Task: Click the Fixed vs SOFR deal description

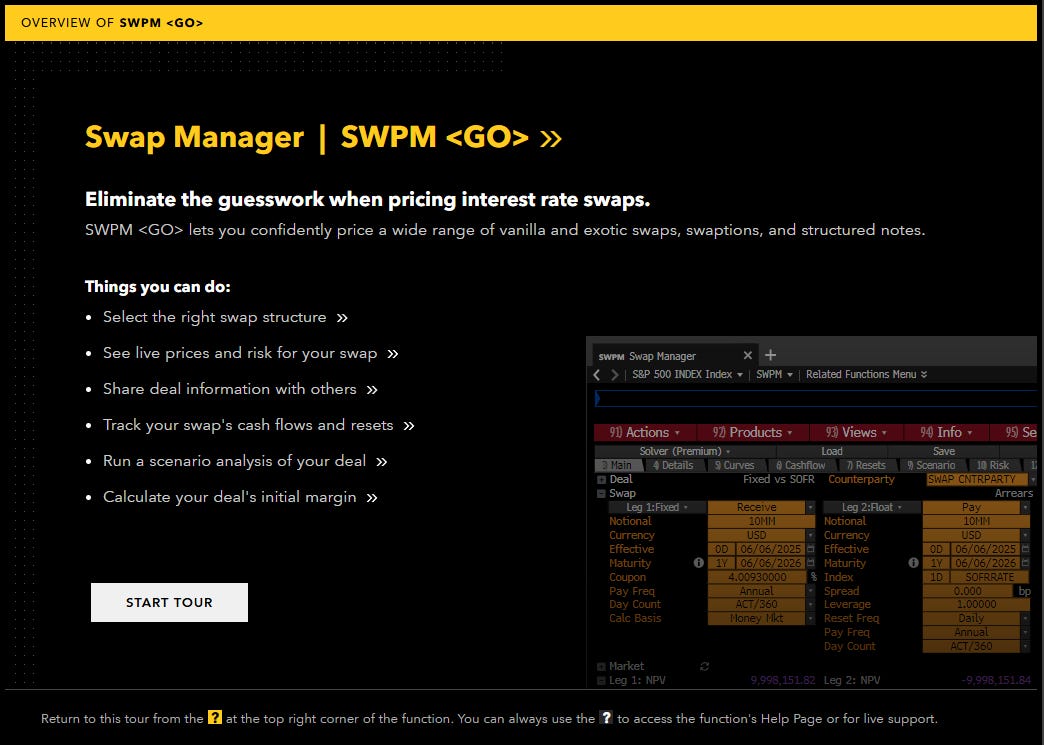Action: pos(778,479)
